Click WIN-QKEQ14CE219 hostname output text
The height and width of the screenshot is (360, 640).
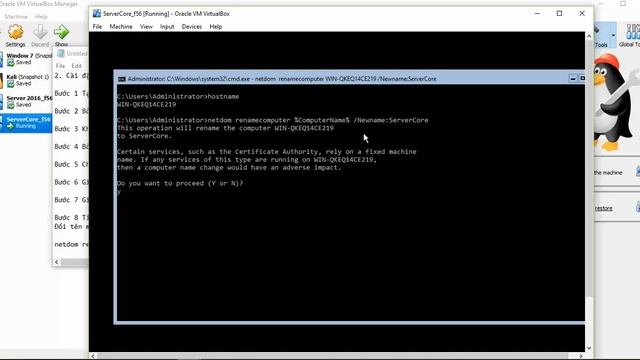click(x=147, y=104)
